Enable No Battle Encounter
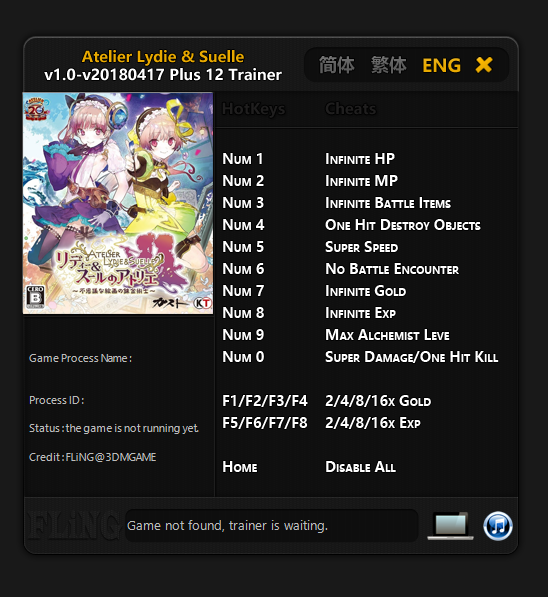 (x=392, y=269)
